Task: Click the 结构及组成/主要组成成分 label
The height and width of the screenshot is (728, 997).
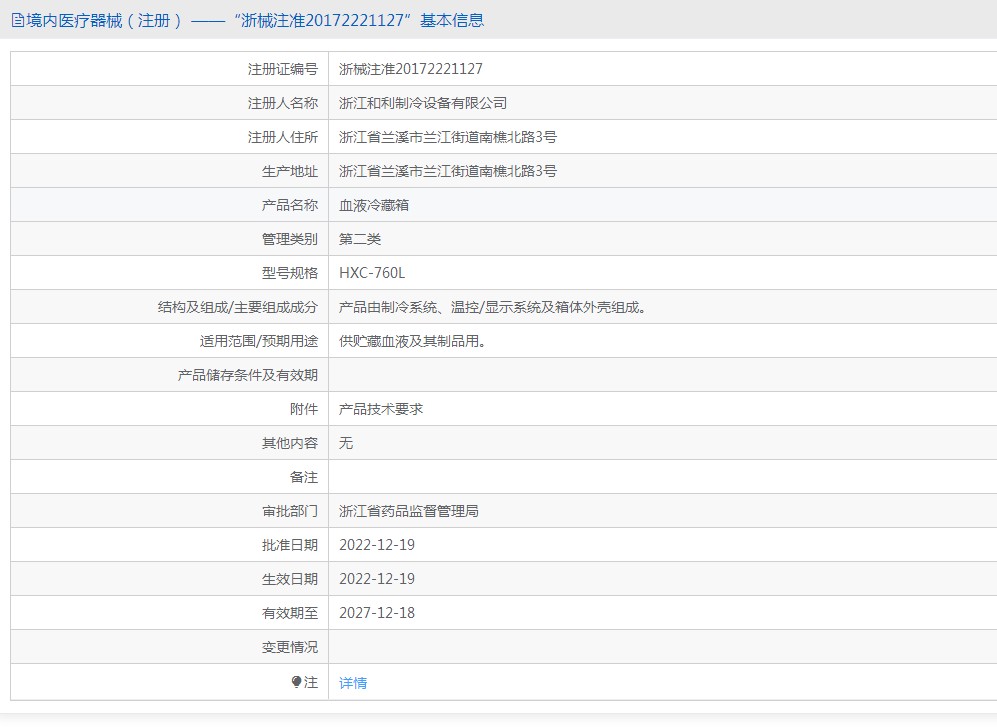Action: [238, 307]
